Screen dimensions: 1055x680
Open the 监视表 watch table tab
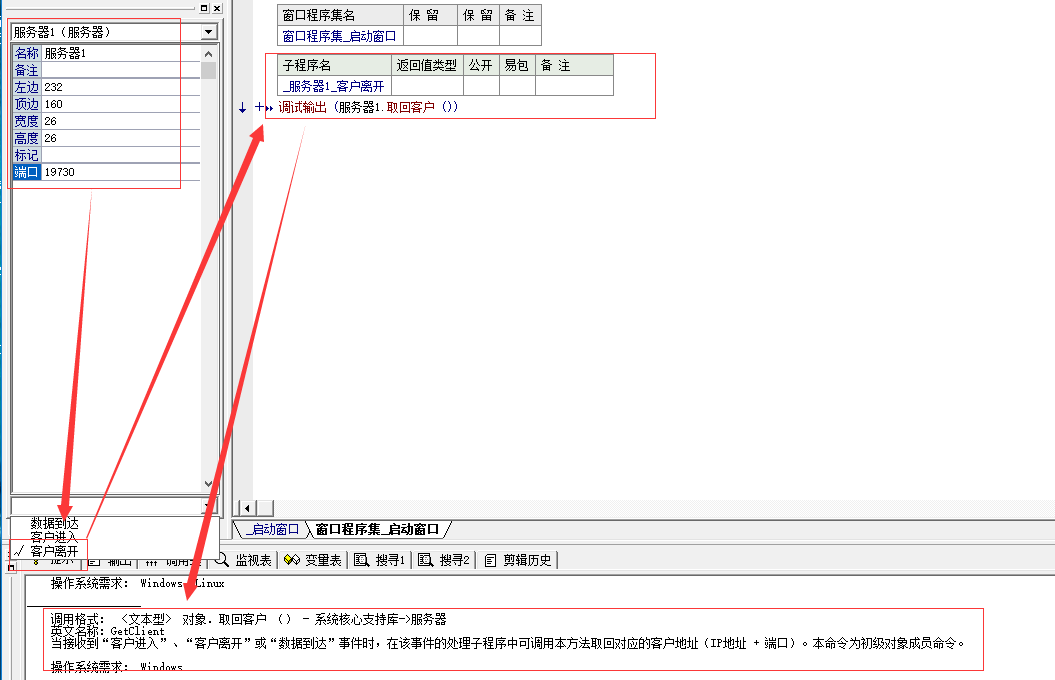click(244, 560)
